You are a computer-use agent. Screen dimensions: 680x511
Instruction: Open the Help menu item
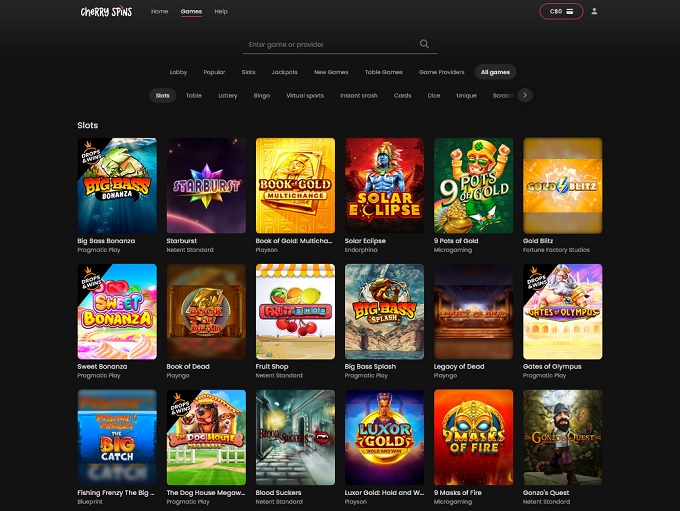coord(221,11)
